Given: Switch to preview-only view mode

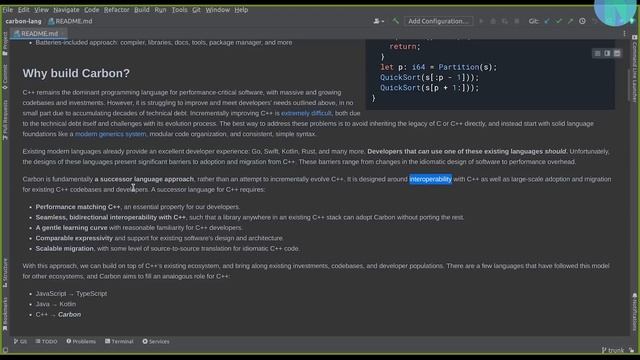Looking at the screenshot, I should [617, 53].
